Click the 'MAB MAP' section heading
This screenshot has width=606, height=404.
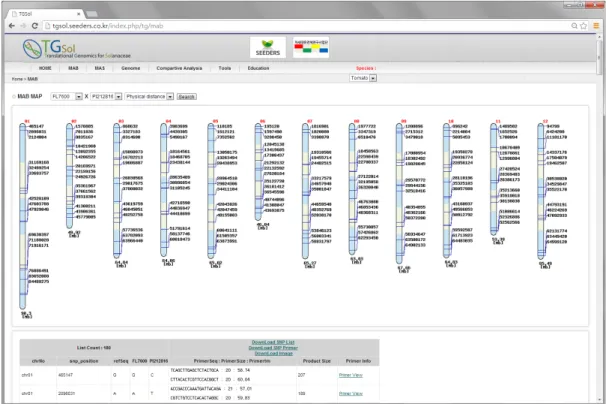click(30, 96)
